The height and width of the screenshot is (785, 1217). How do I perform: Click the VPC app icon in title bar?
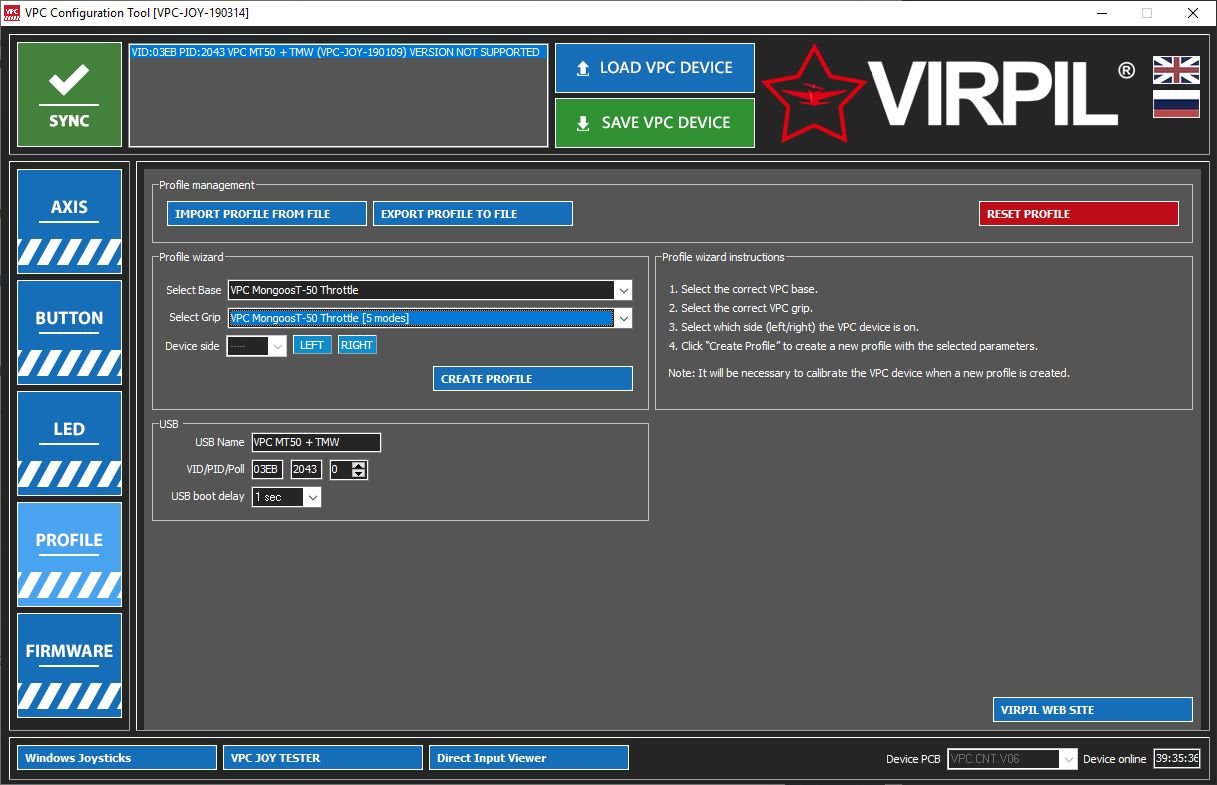(x=12, y=13)
